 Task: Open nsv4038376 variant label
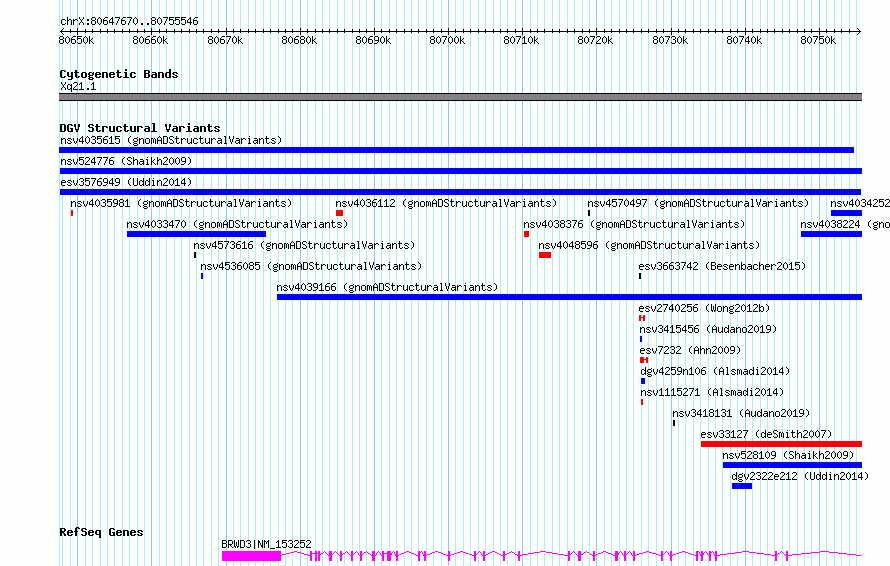click(634, 224)
